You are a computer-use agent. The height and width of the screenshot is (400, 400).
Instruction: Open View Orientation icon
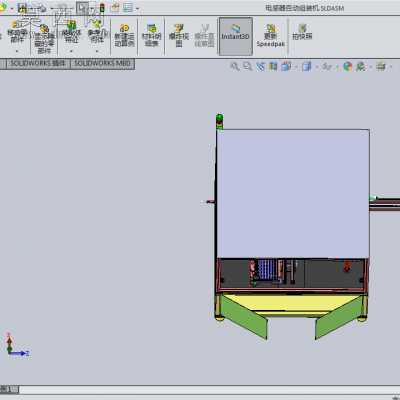pyautogui.click(x=286, y=66)
